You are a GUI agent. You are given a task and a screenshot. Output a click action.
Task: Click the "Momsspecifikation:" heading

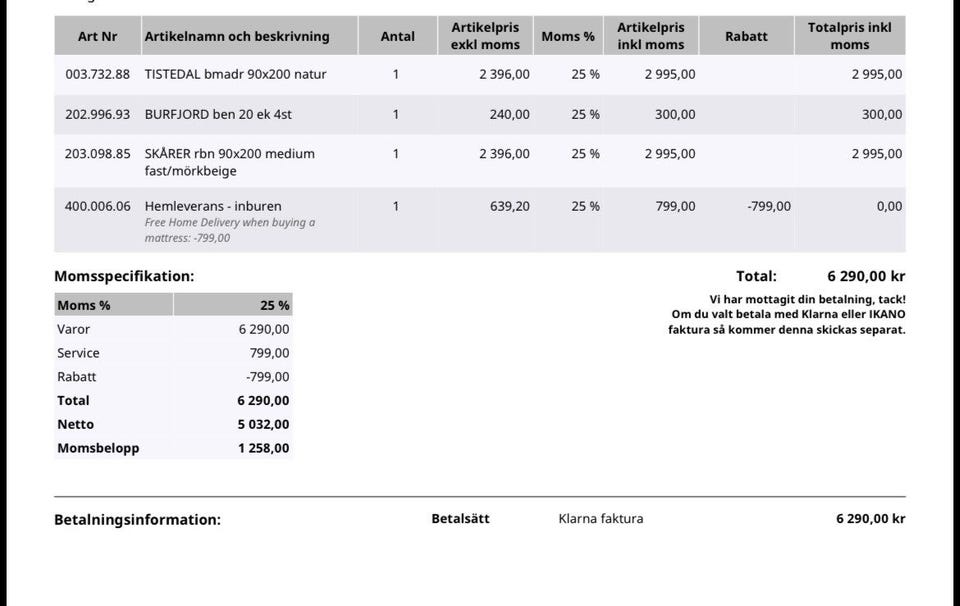pyautogui.click(x=124, y=276)
